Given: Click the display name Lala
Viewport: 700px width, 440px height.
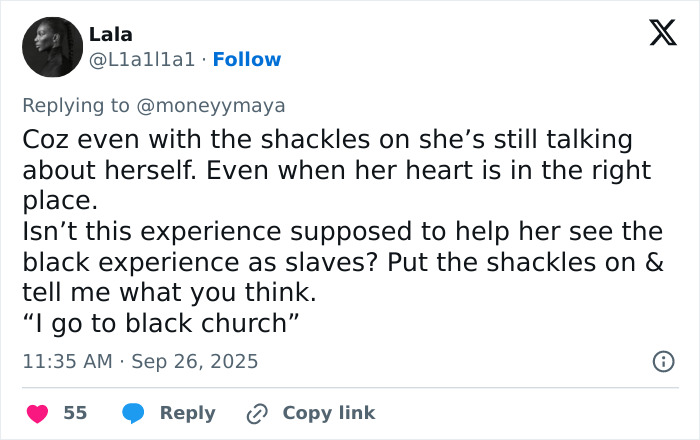Looking at the screenshot, I should click(110, 35).
